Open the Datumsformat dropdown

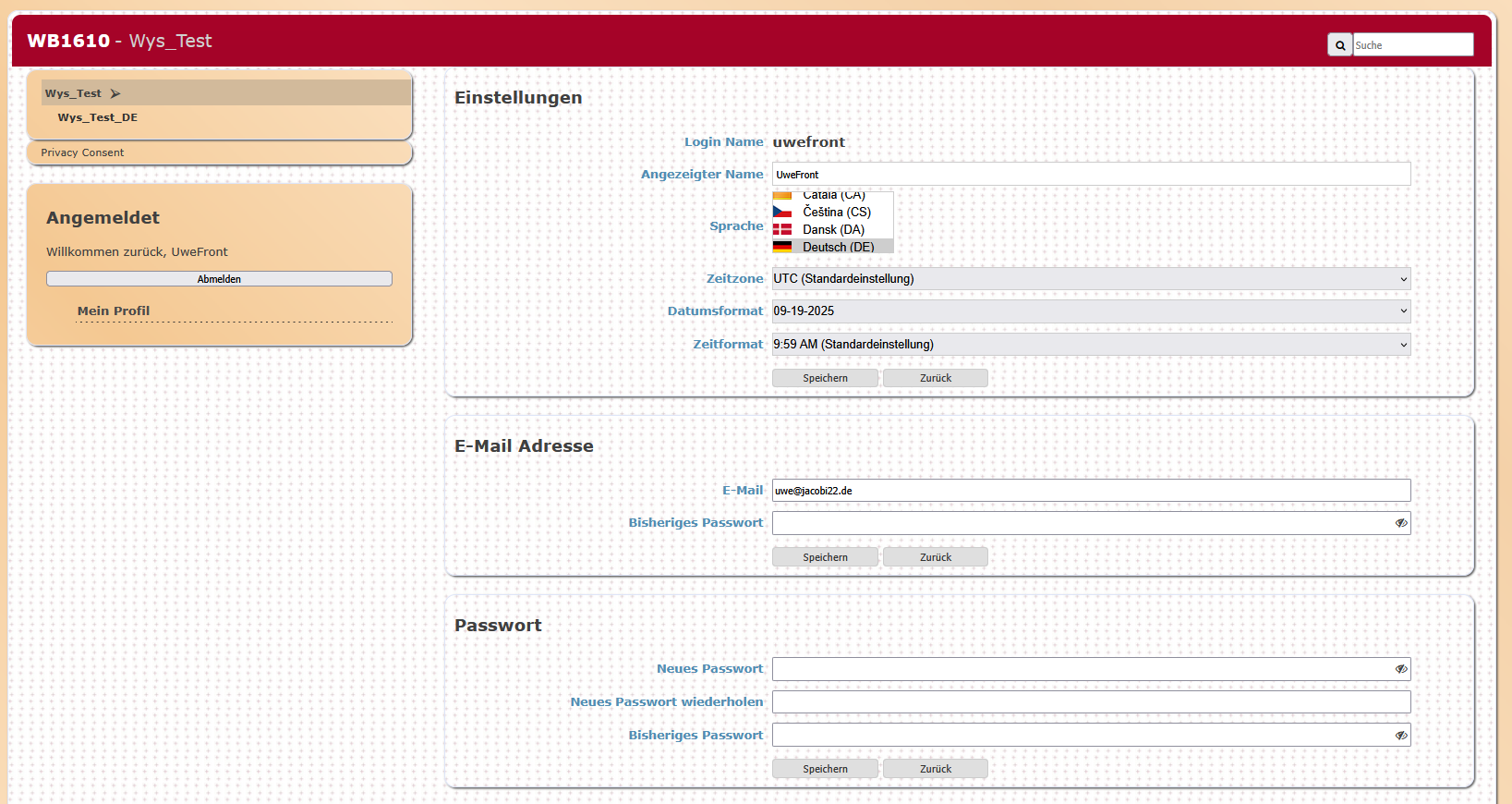(x=1091, y=311)
